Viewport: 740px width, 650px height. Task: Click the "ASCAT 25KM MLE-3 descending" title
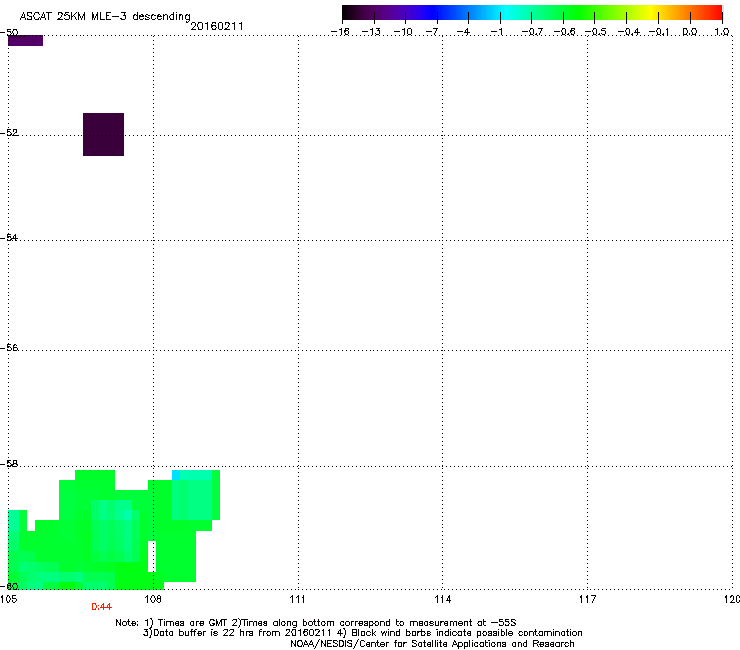coord(105,16)
